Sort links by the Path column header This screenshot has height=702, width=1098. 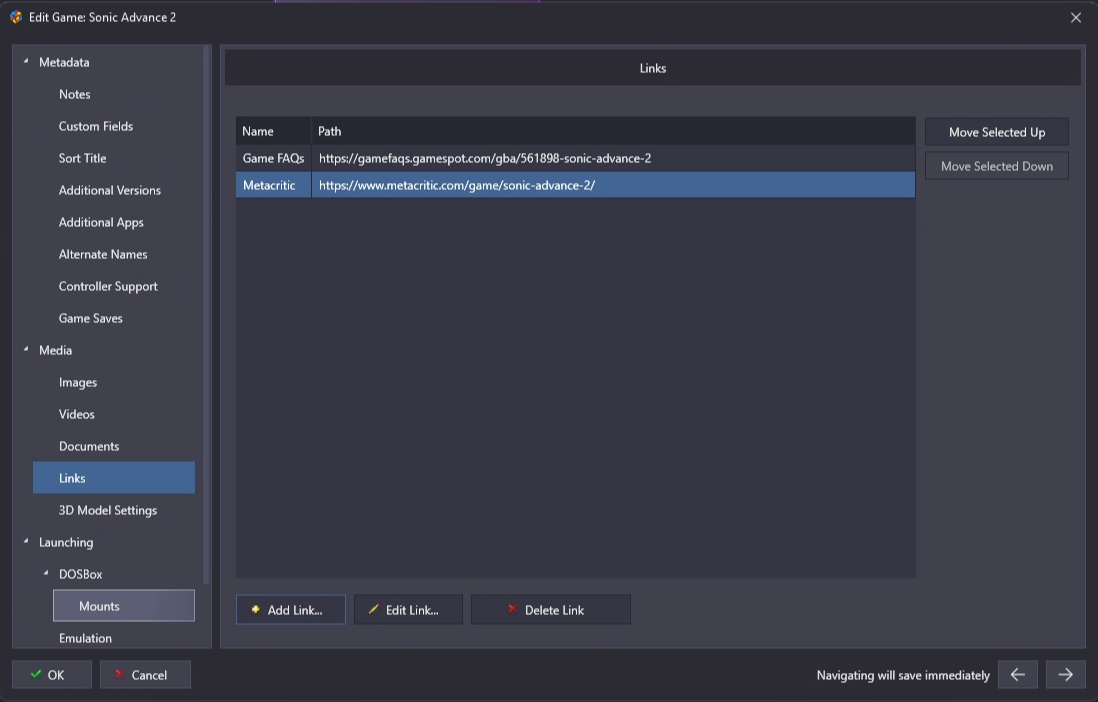[x=613, y=131]
